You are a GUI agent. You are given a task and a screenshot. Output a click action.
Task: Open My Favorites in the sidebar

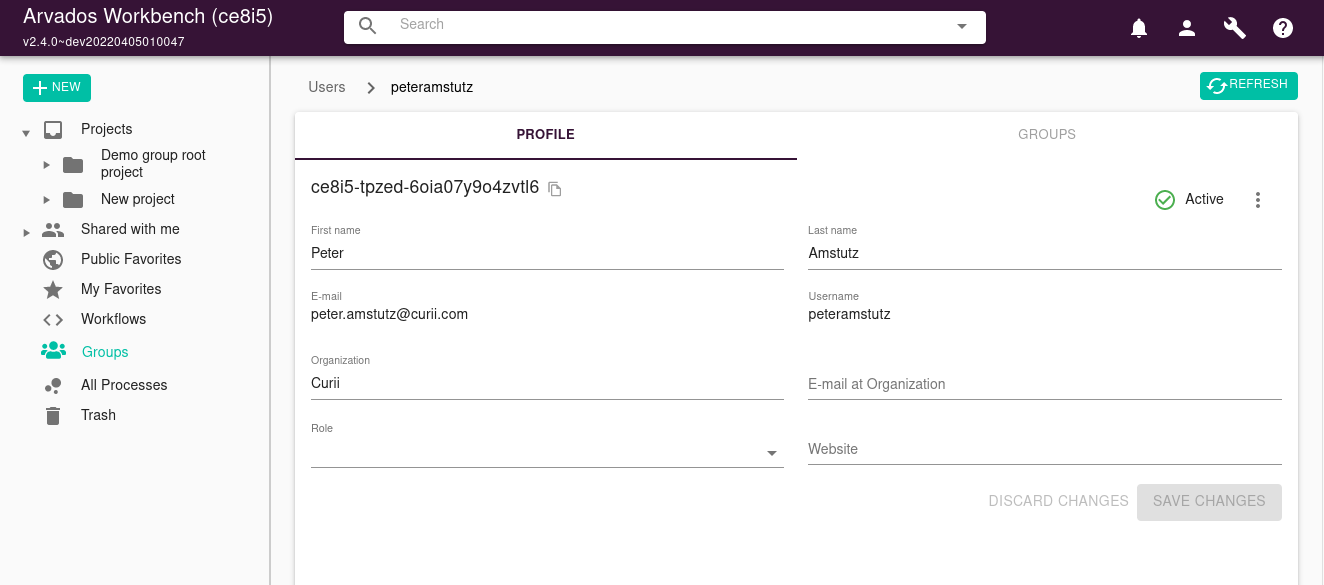point(121,289)
